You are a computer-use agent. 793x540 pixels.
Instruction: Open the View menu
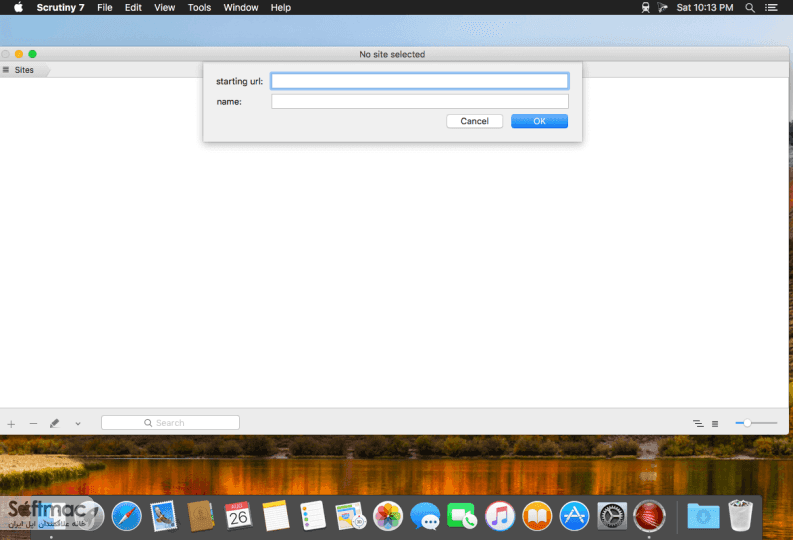[x=164, y=8]
